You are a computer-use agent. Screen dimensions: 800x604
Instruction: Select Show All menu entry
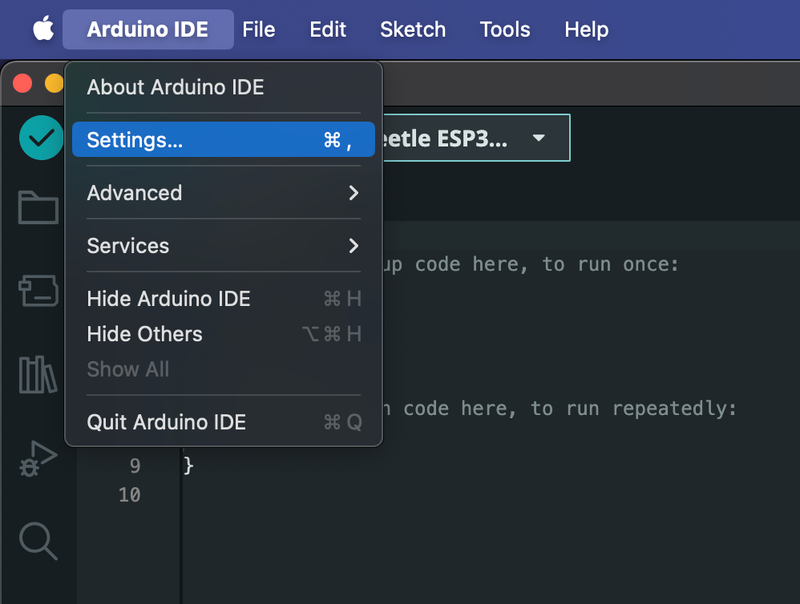tap(223, 369)
